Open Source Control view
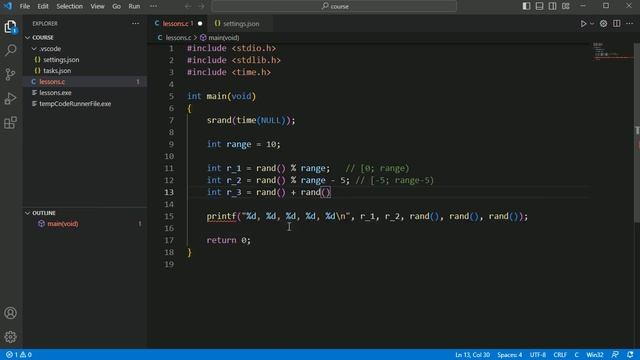The height and width of the screenshot is (360, 640). (x=11, y=74)
